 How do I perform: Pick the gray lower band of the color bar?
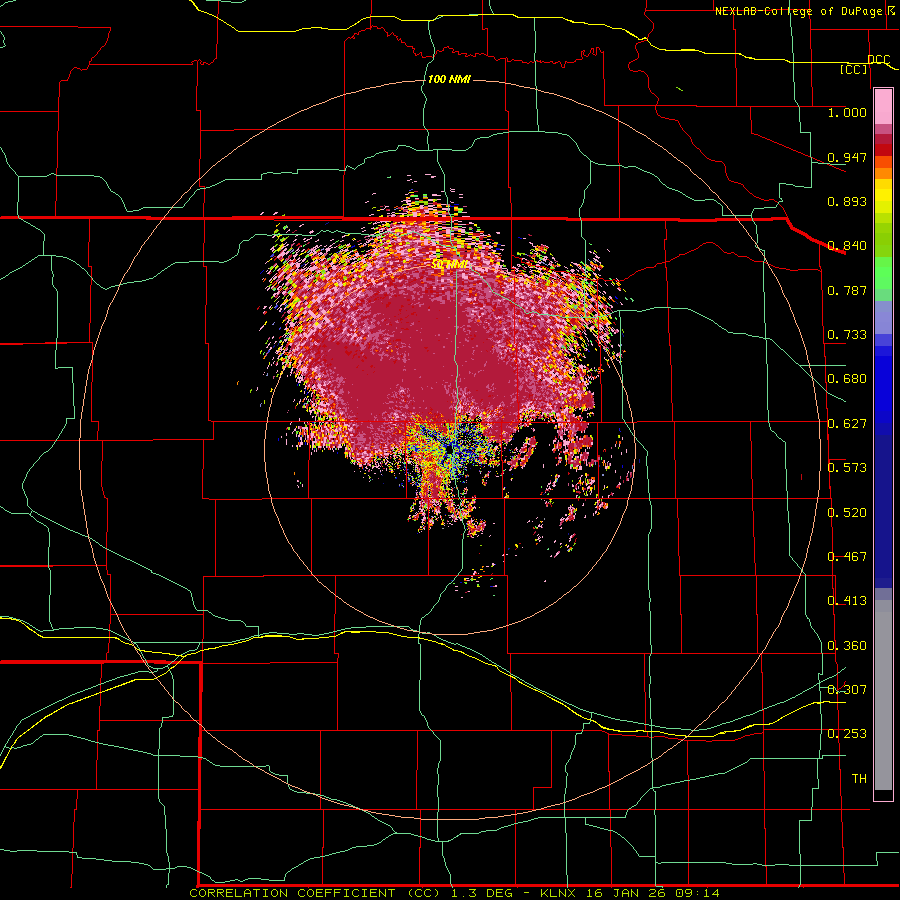tap(883, 695)
